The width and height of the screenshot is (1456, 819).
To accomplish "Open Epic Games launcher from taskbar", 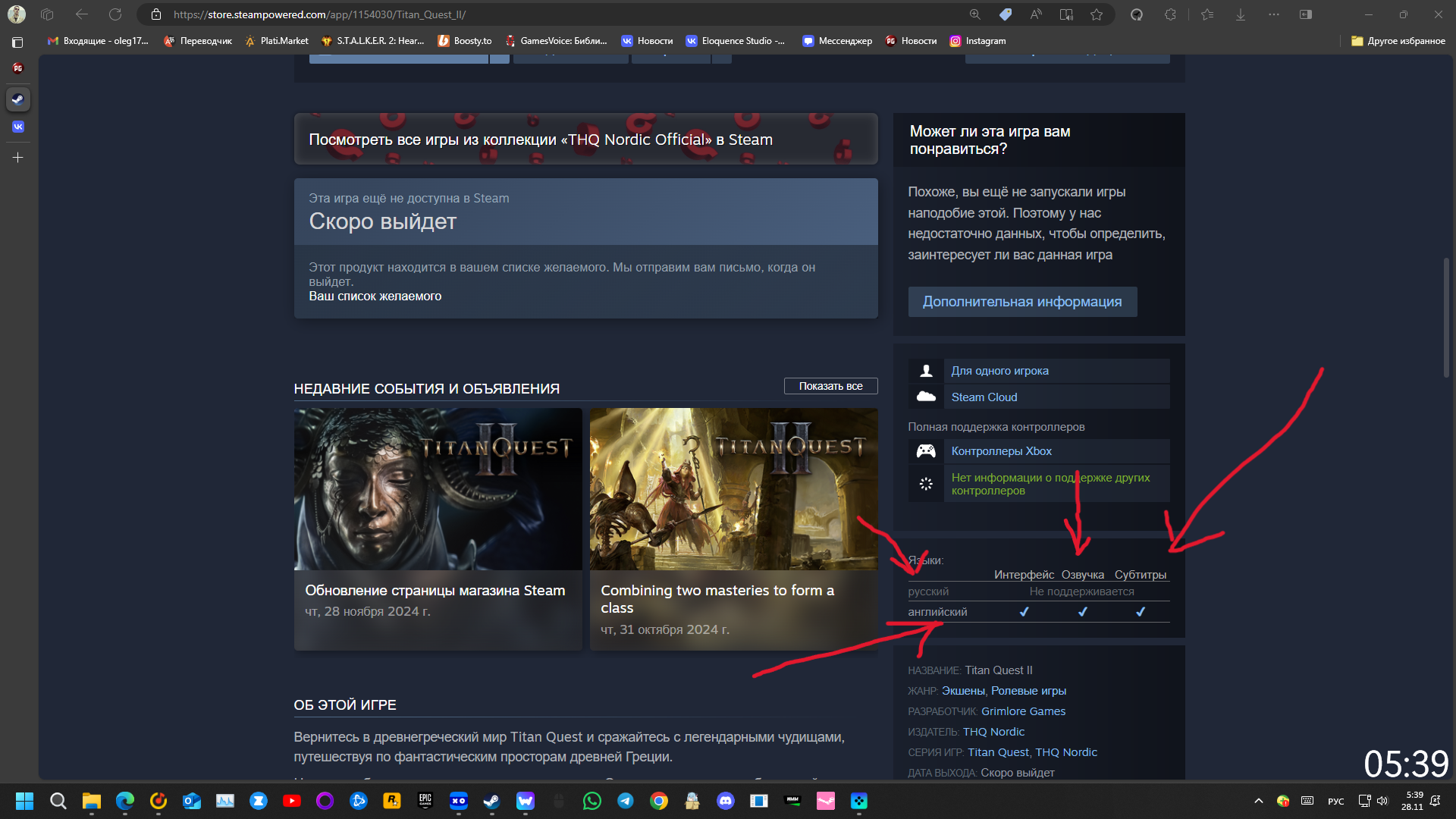I will [x=425, y=801].
